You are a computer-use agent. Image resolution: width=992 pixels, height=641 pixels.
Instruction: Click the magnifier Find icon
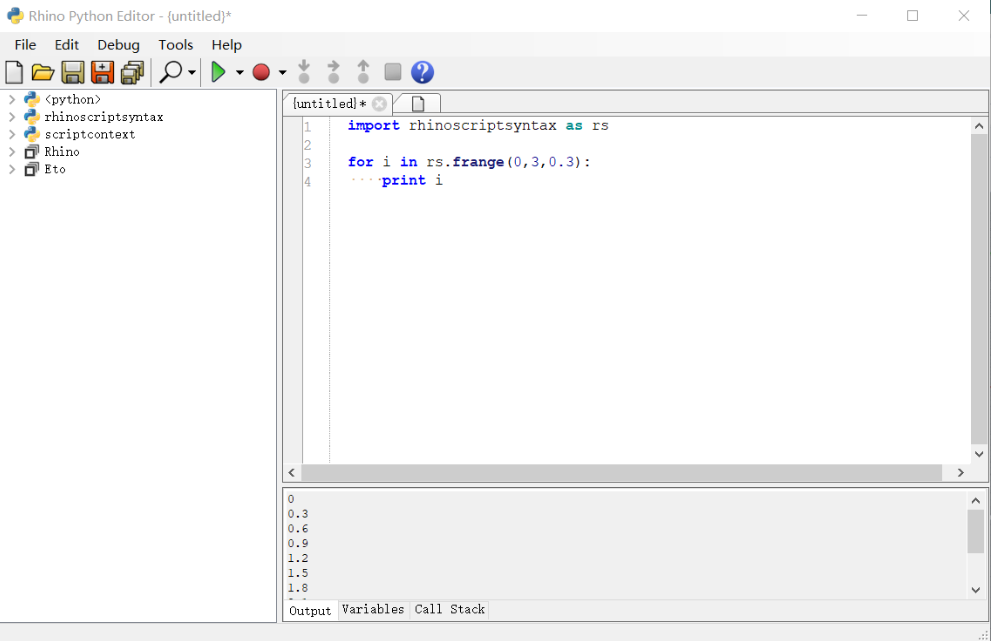(171, 72)
